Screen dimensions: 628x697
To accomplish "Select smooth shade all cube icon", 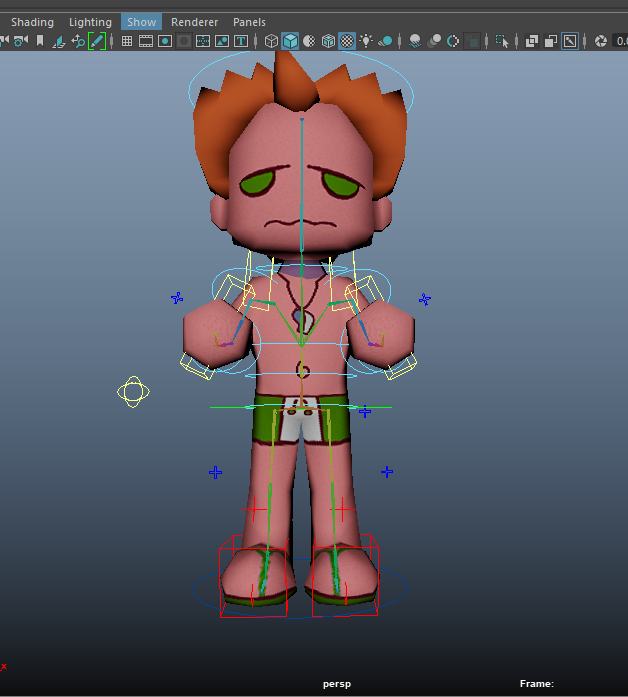I will coord(290,41).
